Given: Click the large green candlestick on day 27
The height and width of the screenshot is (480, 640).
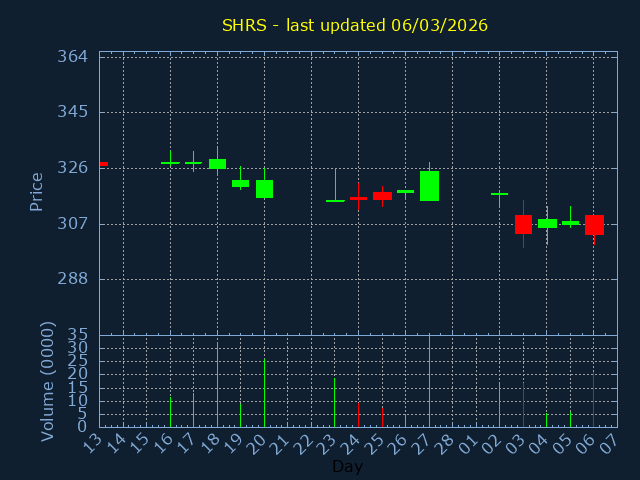Looking at the screenshot, I should click(429, 186).
